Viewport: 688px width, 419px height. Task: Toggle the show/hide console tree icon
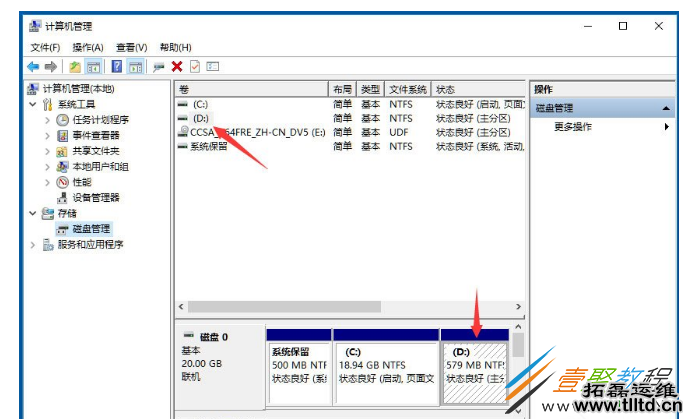pyautogui.click(x=93, y=67)
